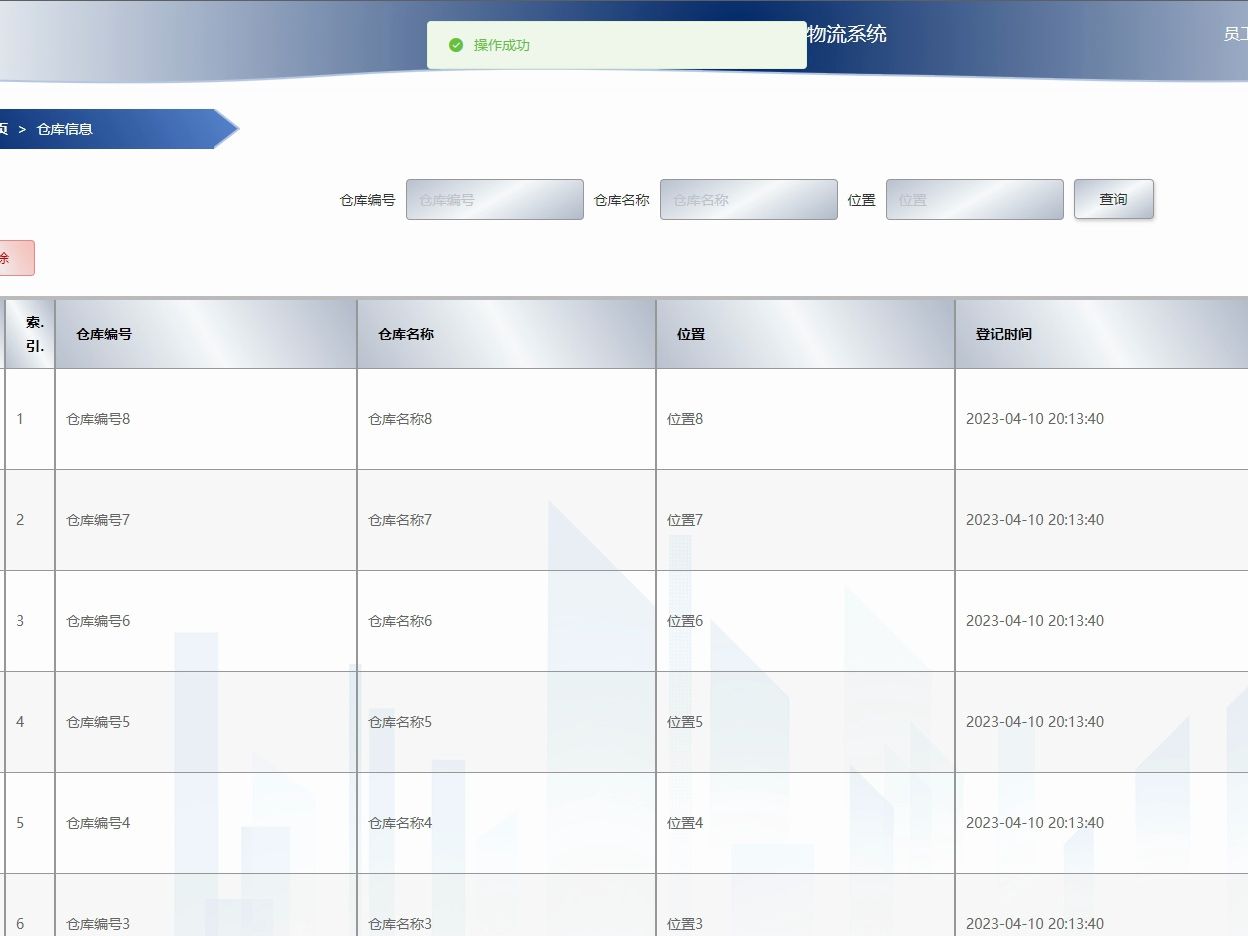
Task: Focus the 位置 input field
Action: coord(974,199)
